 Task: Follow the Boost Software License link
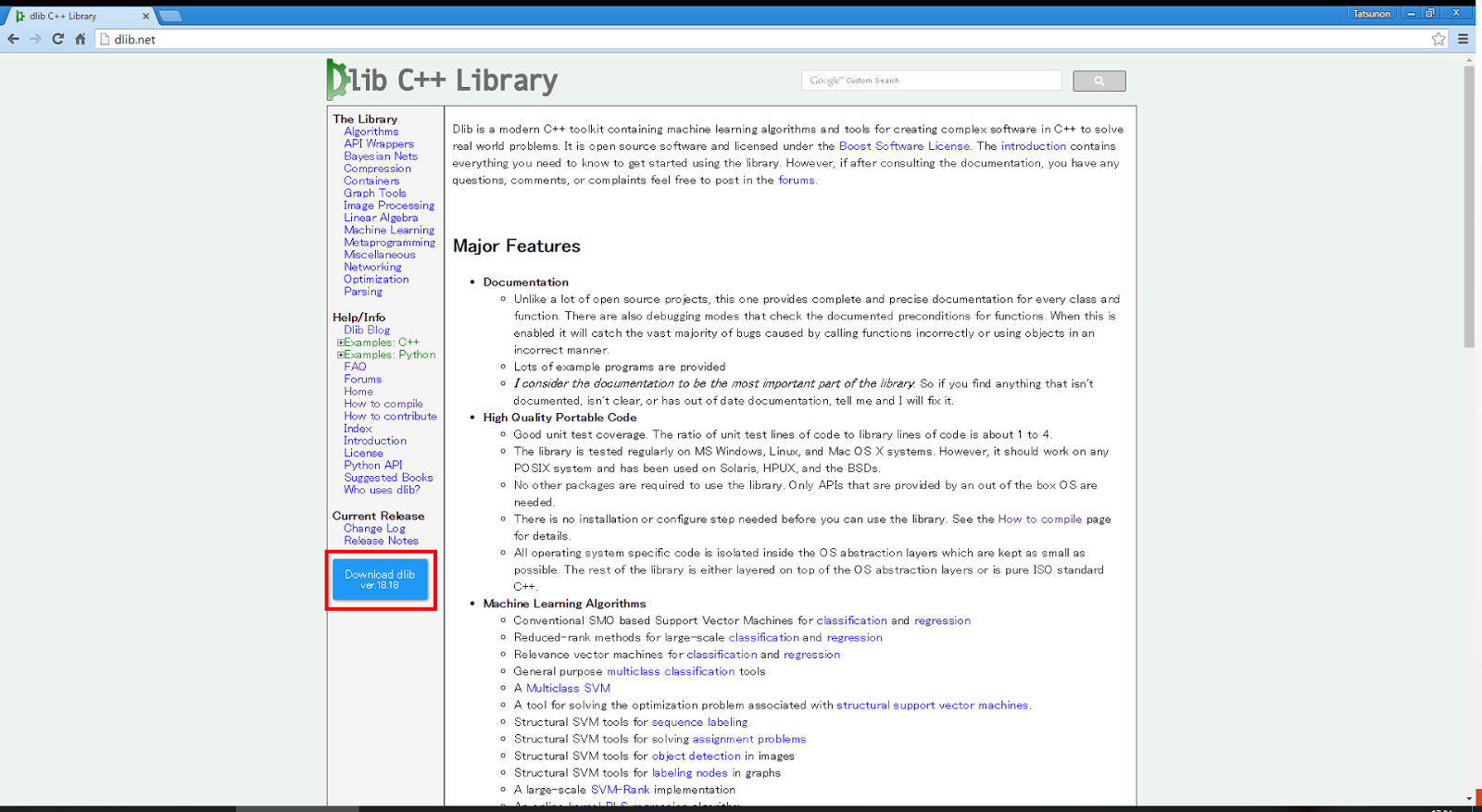[904, 146]
